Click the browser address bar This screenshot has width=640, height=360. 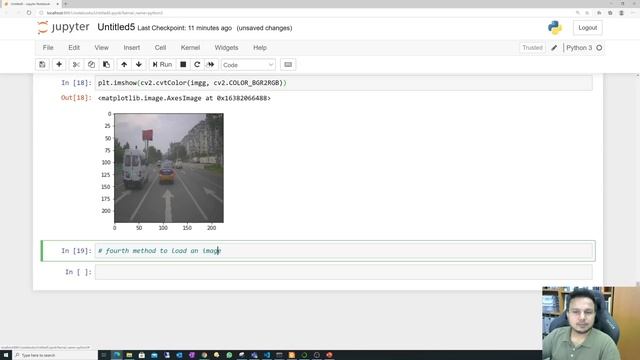[306, 13]
